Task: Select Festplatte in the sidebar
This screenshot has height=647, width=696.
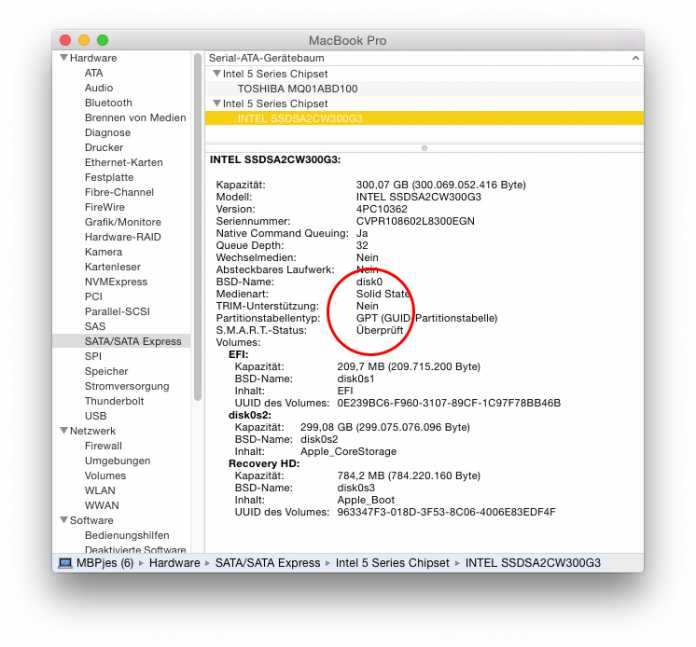Action: [109, 177]
